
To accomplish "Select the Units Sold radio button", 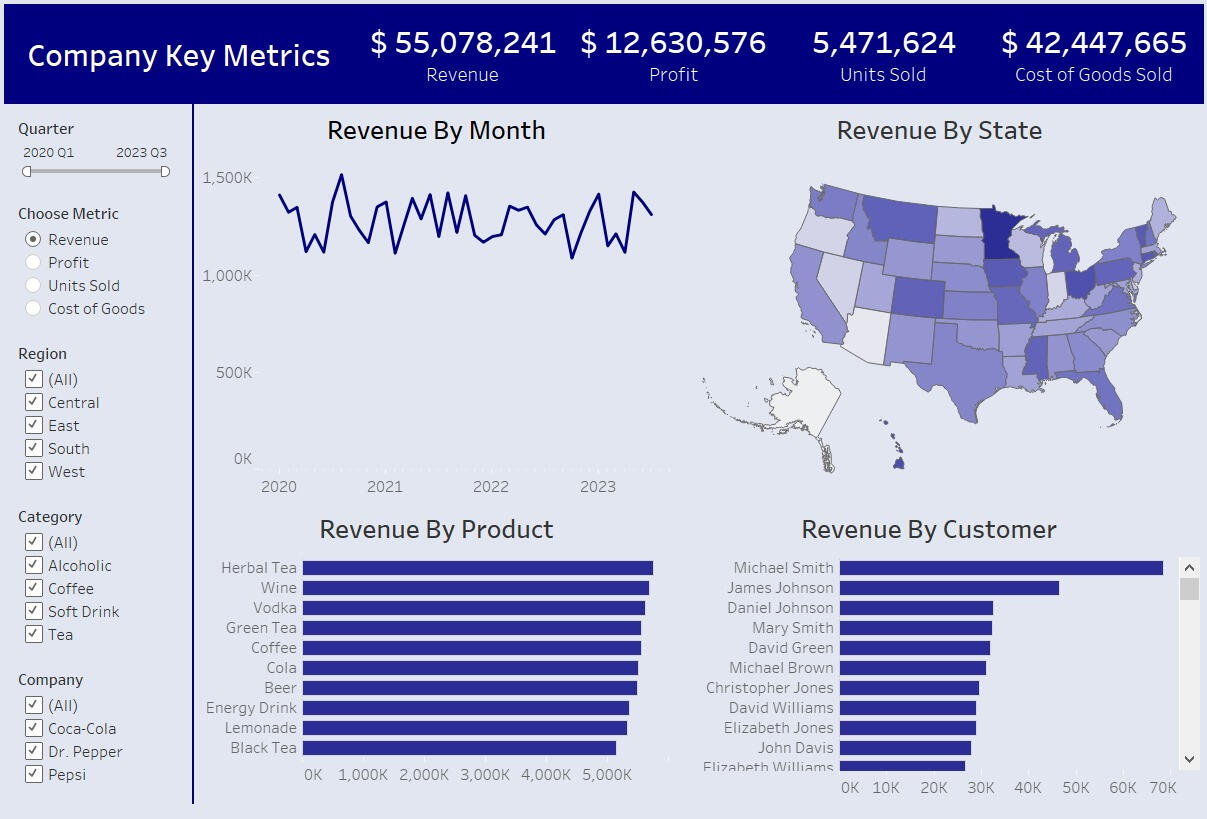I will (x=34, y=285).
